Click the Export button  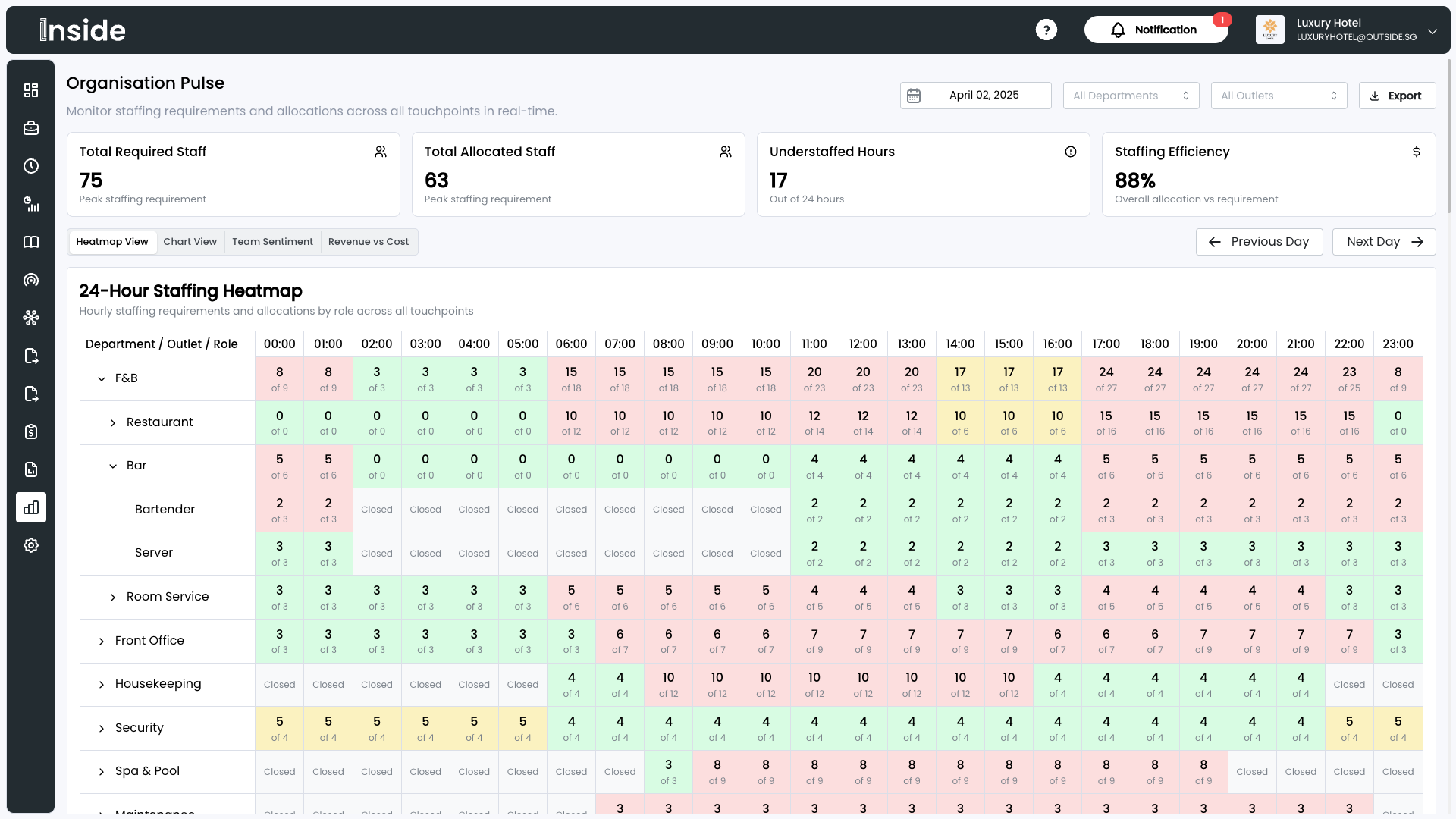point(1397,96)
